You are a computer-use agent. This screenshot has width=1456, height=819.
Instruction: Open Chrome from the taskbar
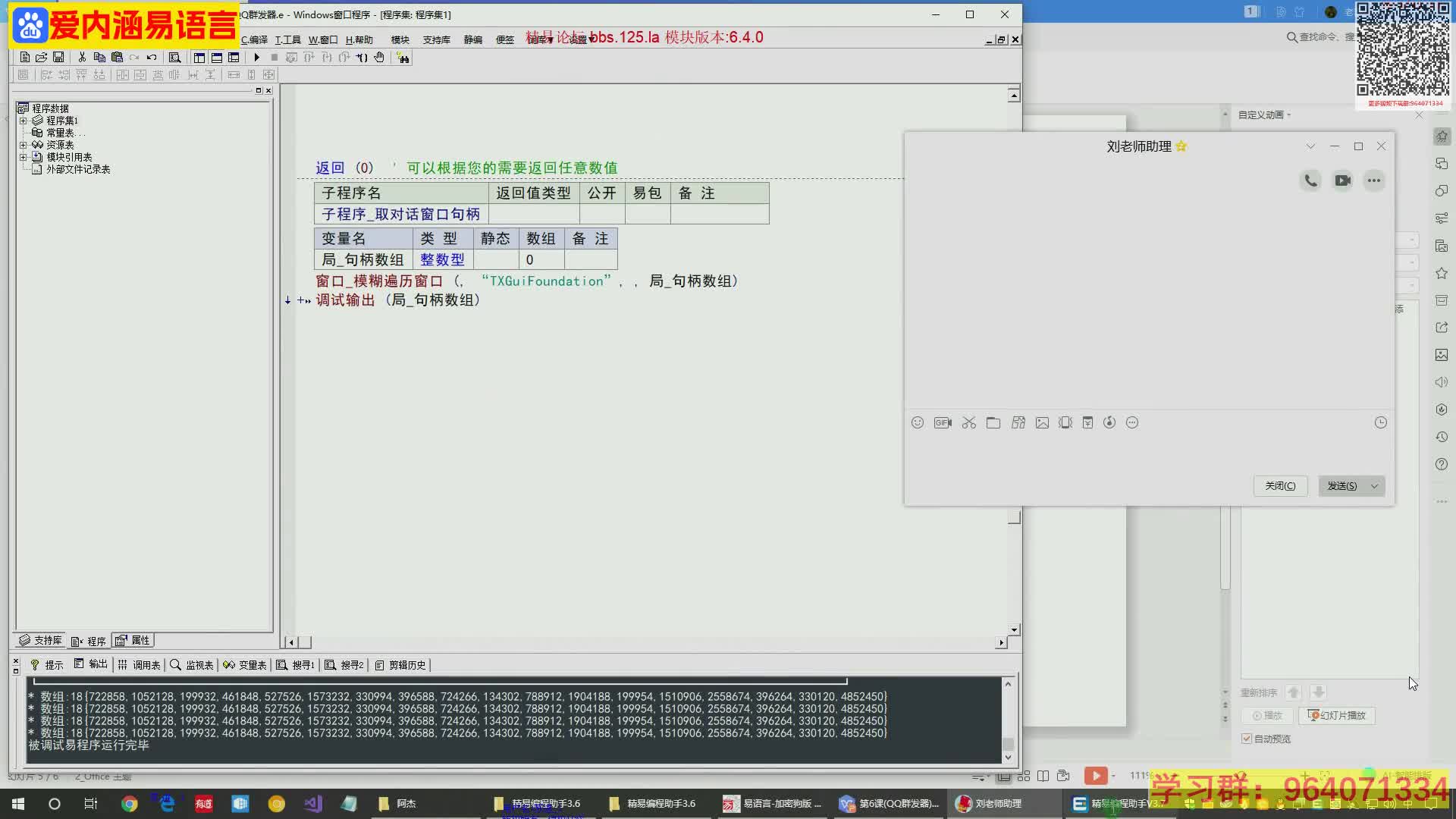[130, 804]
